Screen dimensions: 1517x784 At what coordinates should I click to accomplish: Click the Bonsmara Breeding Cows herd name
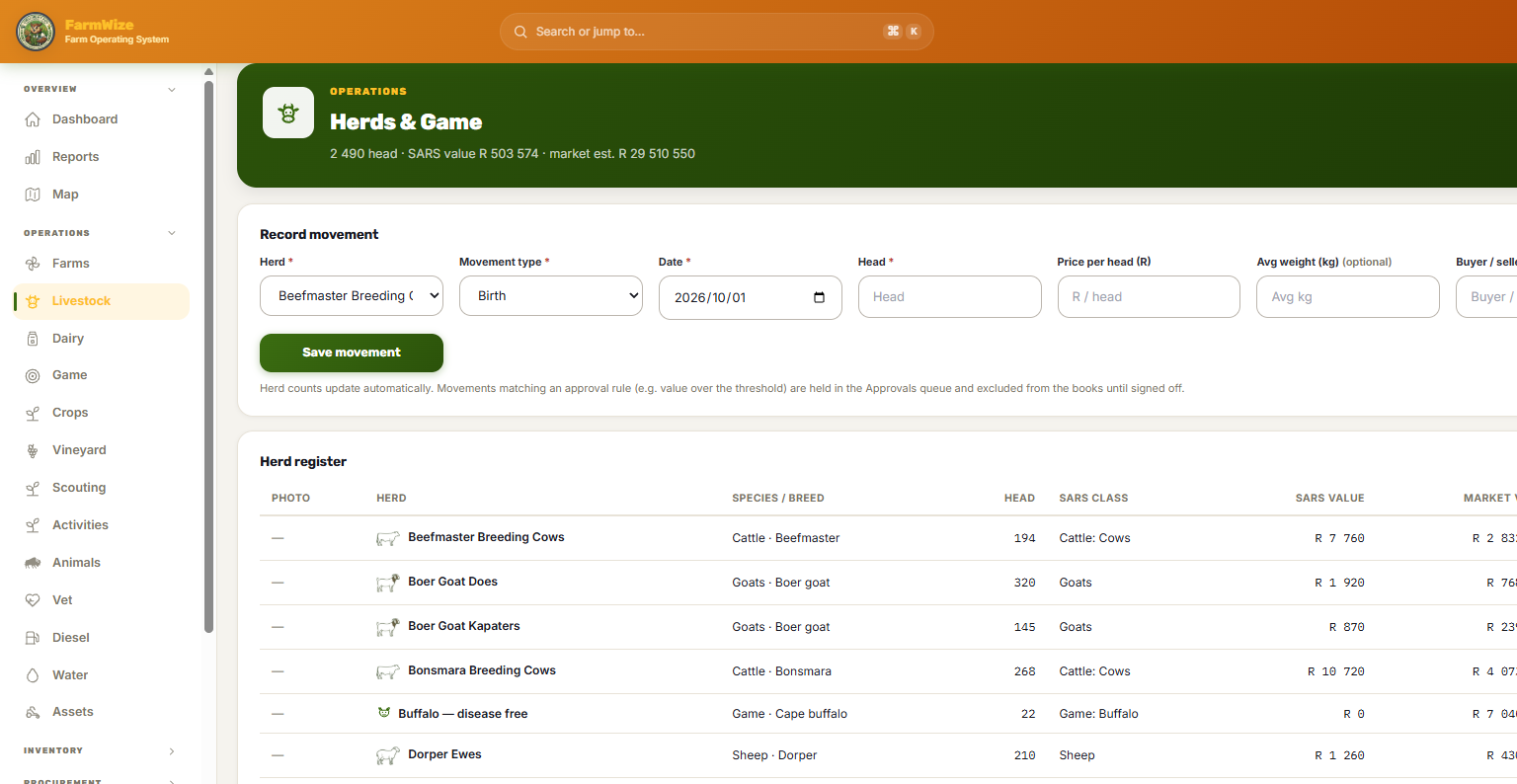pos(482,670)
